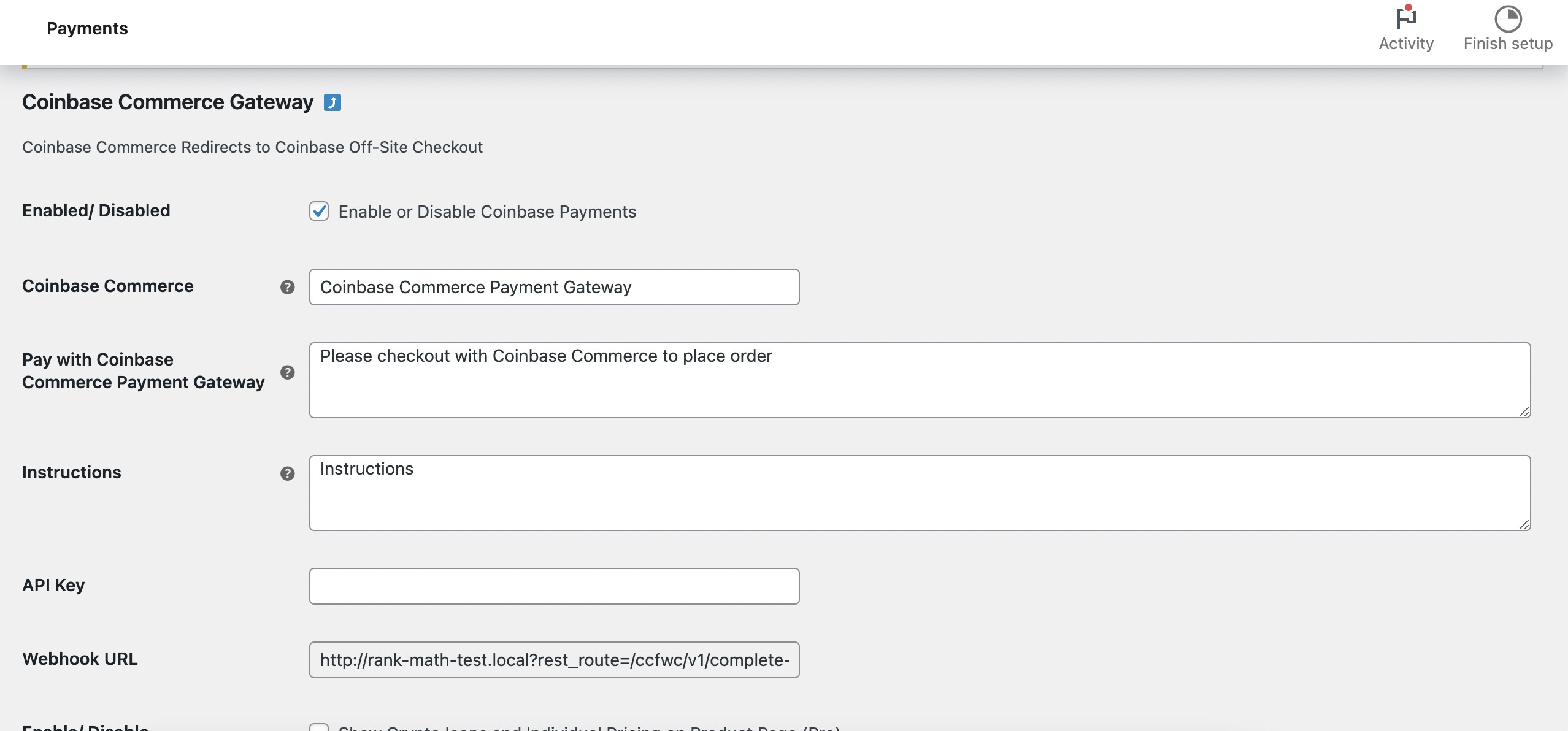Focus the Coinbase Commerce title input

coord(554,287)
